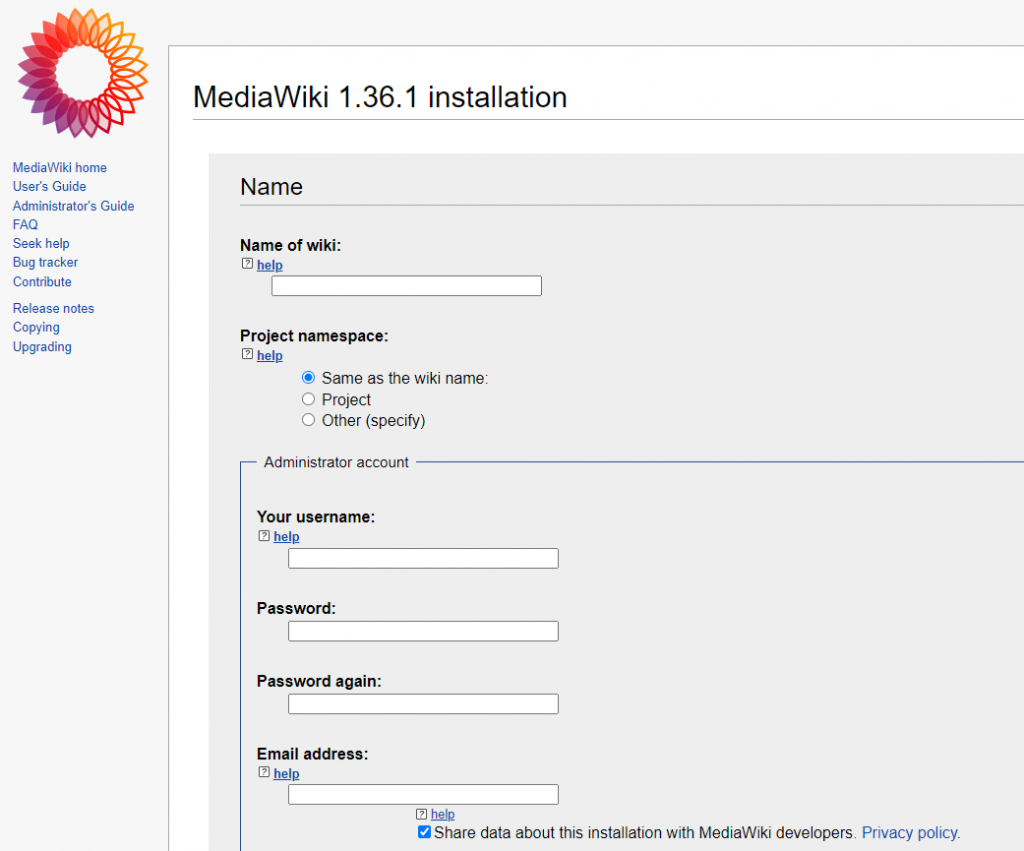The width and height of the screenshot is (1024, 851).
Task: Click the question mark icon beside Name of wiki help
Action: point(246,263)
